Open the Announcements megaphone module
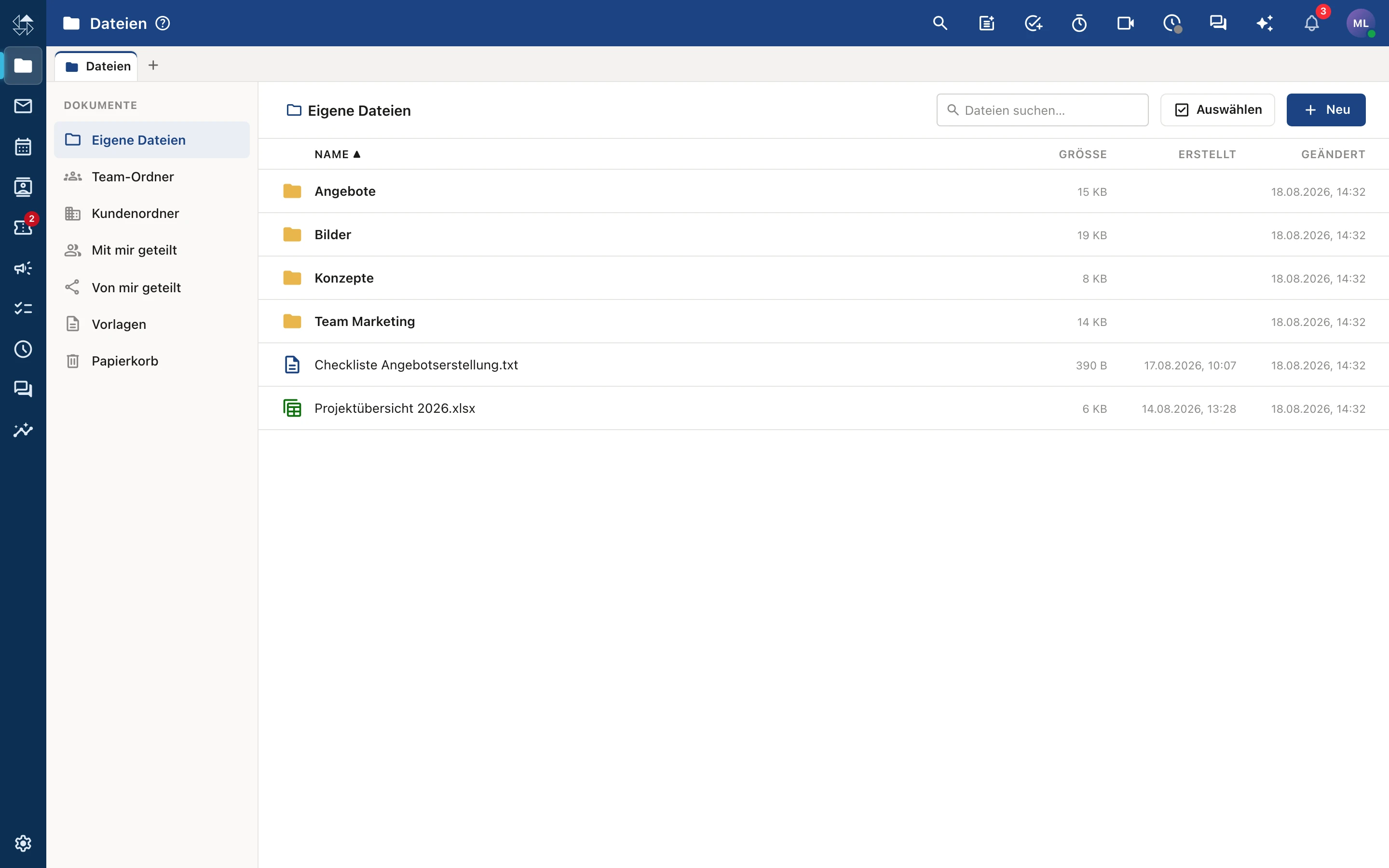This screenshot has height=868, width=1389. (x=23, y=268)
